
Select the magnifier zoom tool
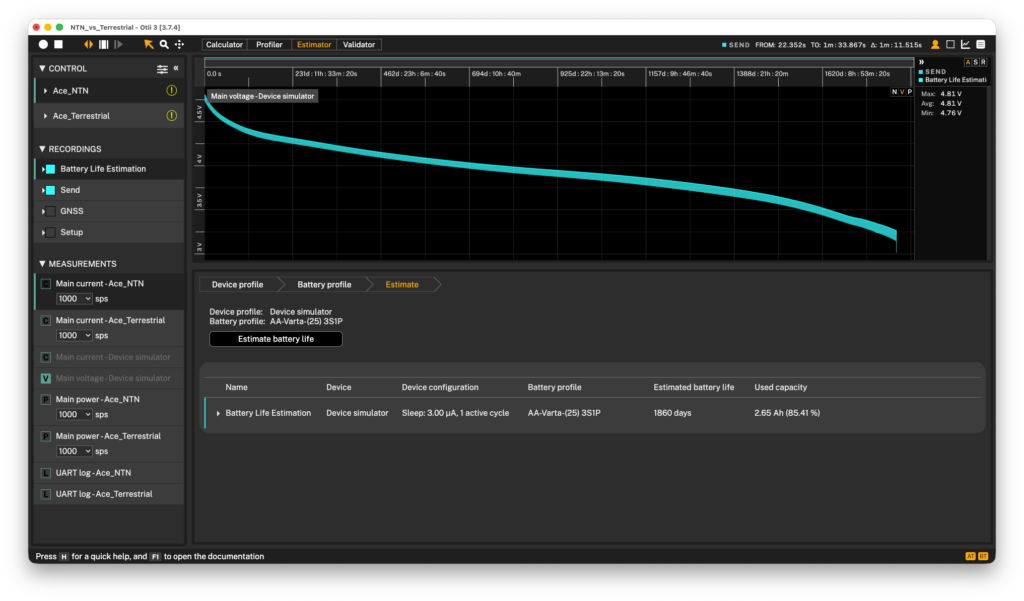click(164, 44)
